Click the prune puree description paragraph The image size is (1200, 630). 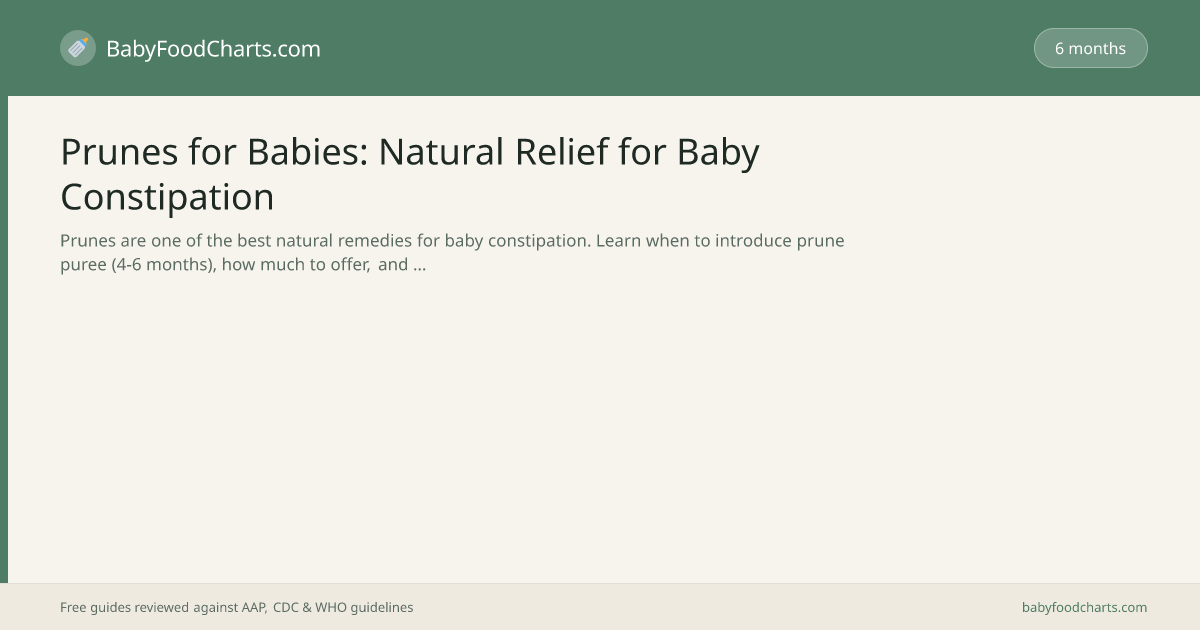click(x=452, y=253)
